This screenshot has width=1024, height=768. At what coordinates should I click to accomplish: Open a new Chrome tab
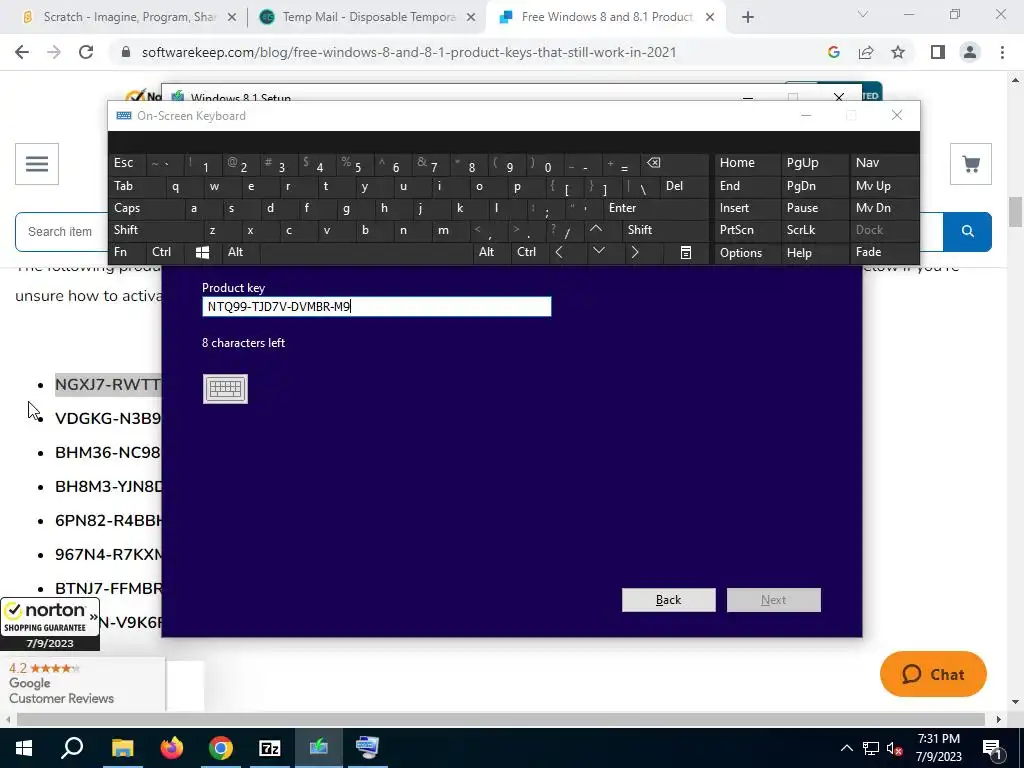pos(748,18)
